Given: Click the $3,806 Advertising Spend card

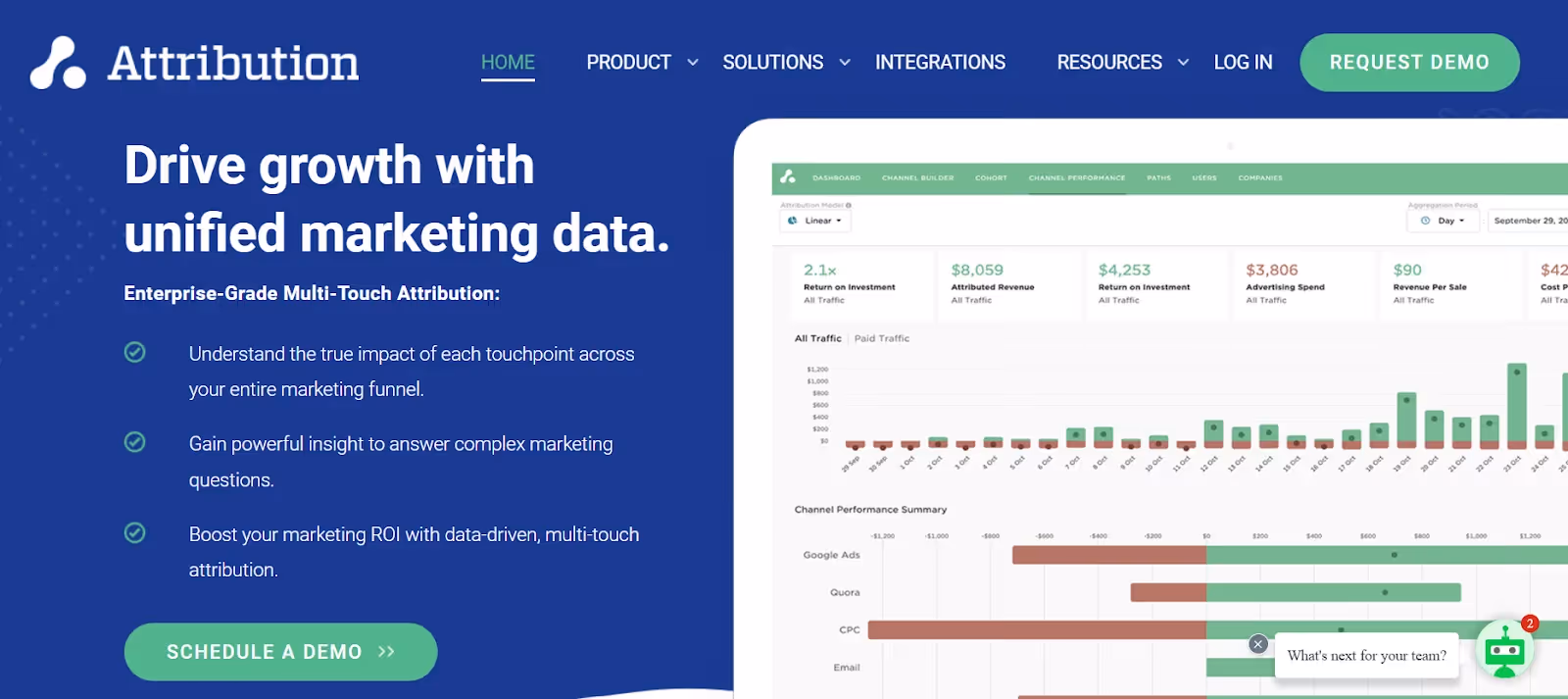Looking at the screenshot, I should pyautogui.click(x=1303, y=284).
